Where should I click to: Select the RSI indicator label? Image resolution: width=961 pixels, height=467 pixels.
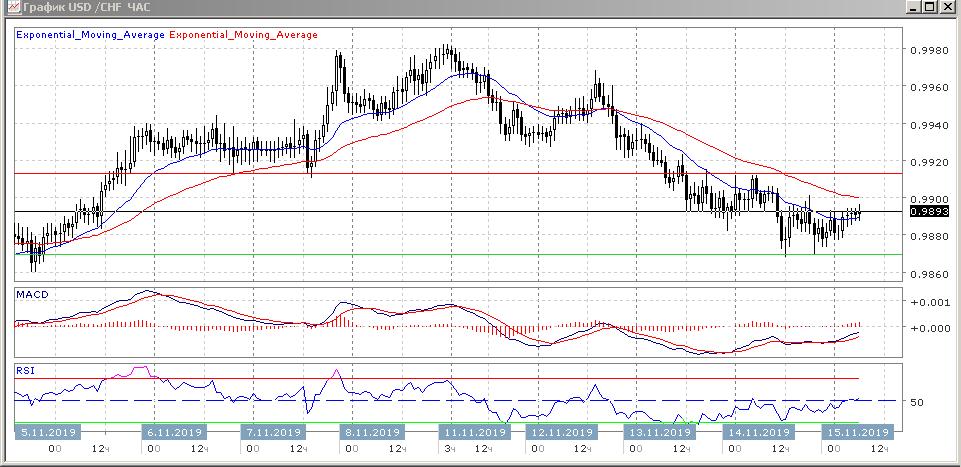coord(24,370)
